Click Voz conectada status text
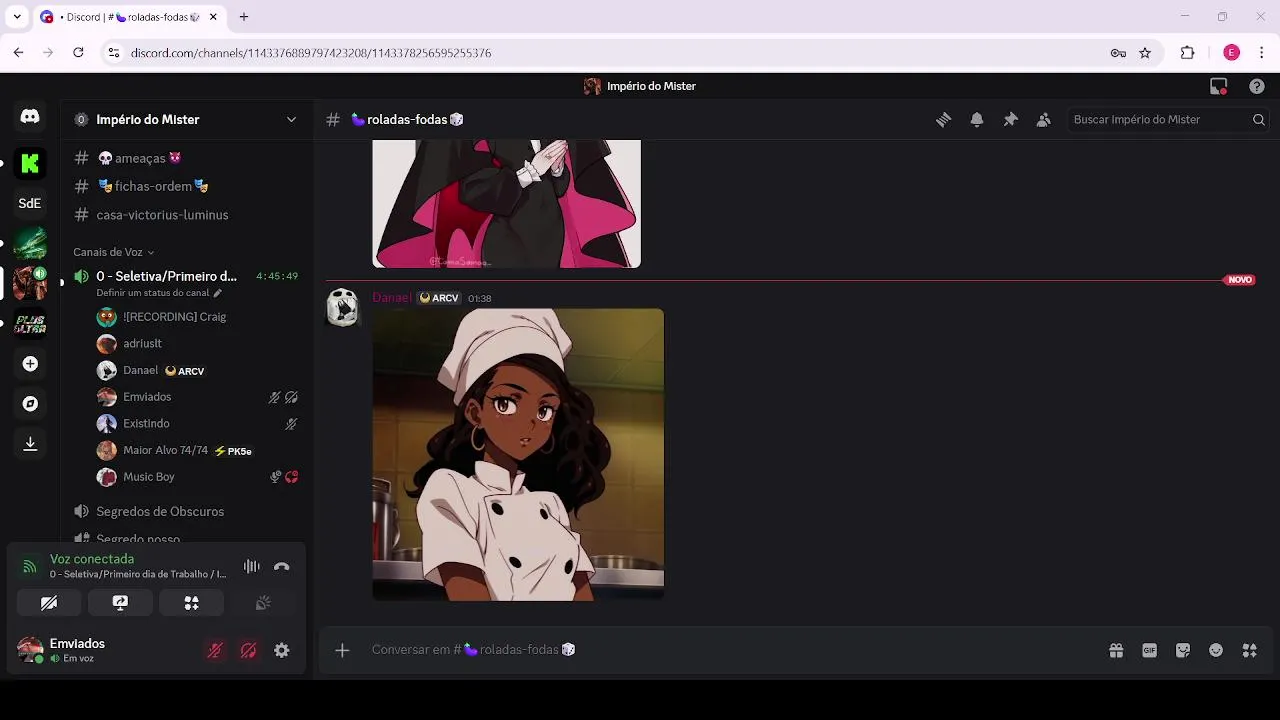This screenshot has height=720, width=1280. 92,559
